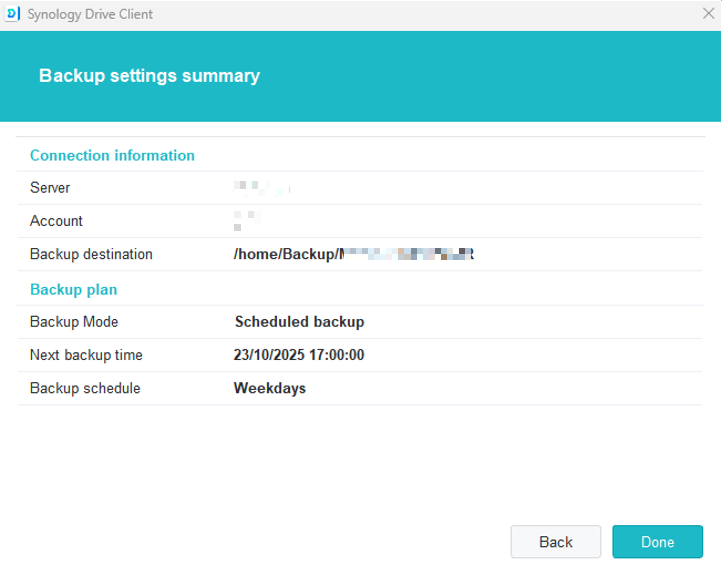Click the Backup Mode label
This screenshot has width=722, height=572.
coord(74,322)
